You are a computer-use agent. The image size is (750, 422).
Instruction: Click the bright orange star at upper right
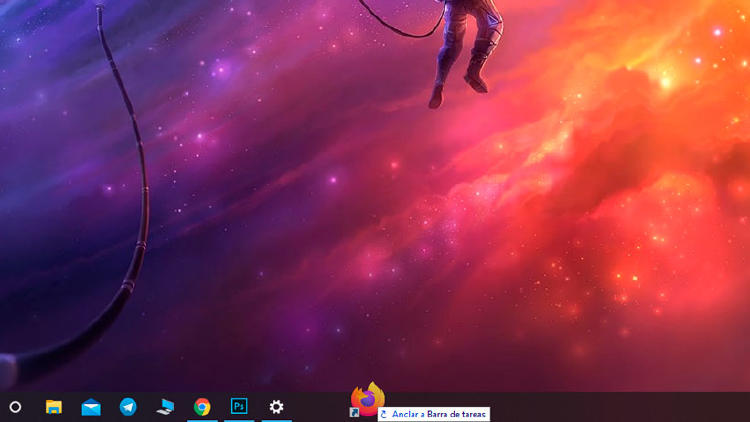click(x=666, y=82)
